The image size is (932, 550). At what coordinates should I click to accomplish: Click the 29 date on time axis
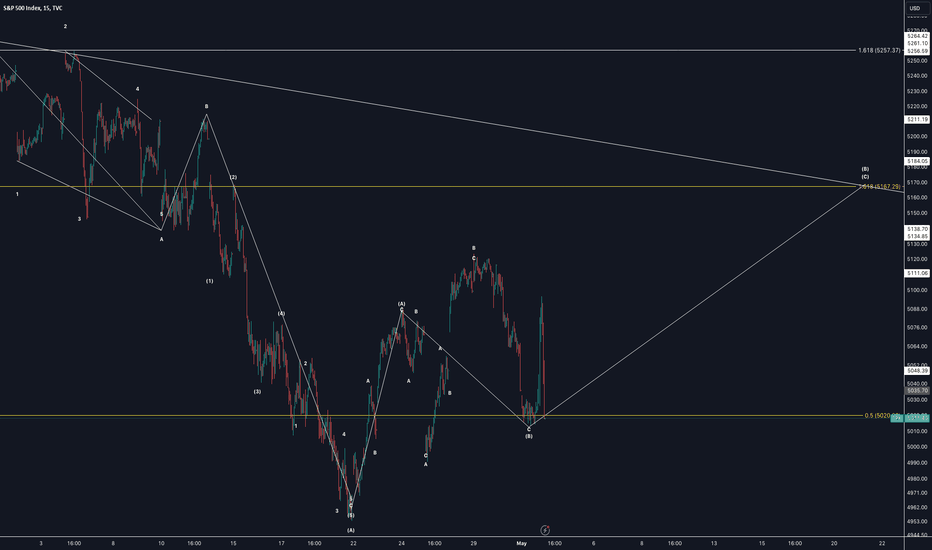pos(474,543)
